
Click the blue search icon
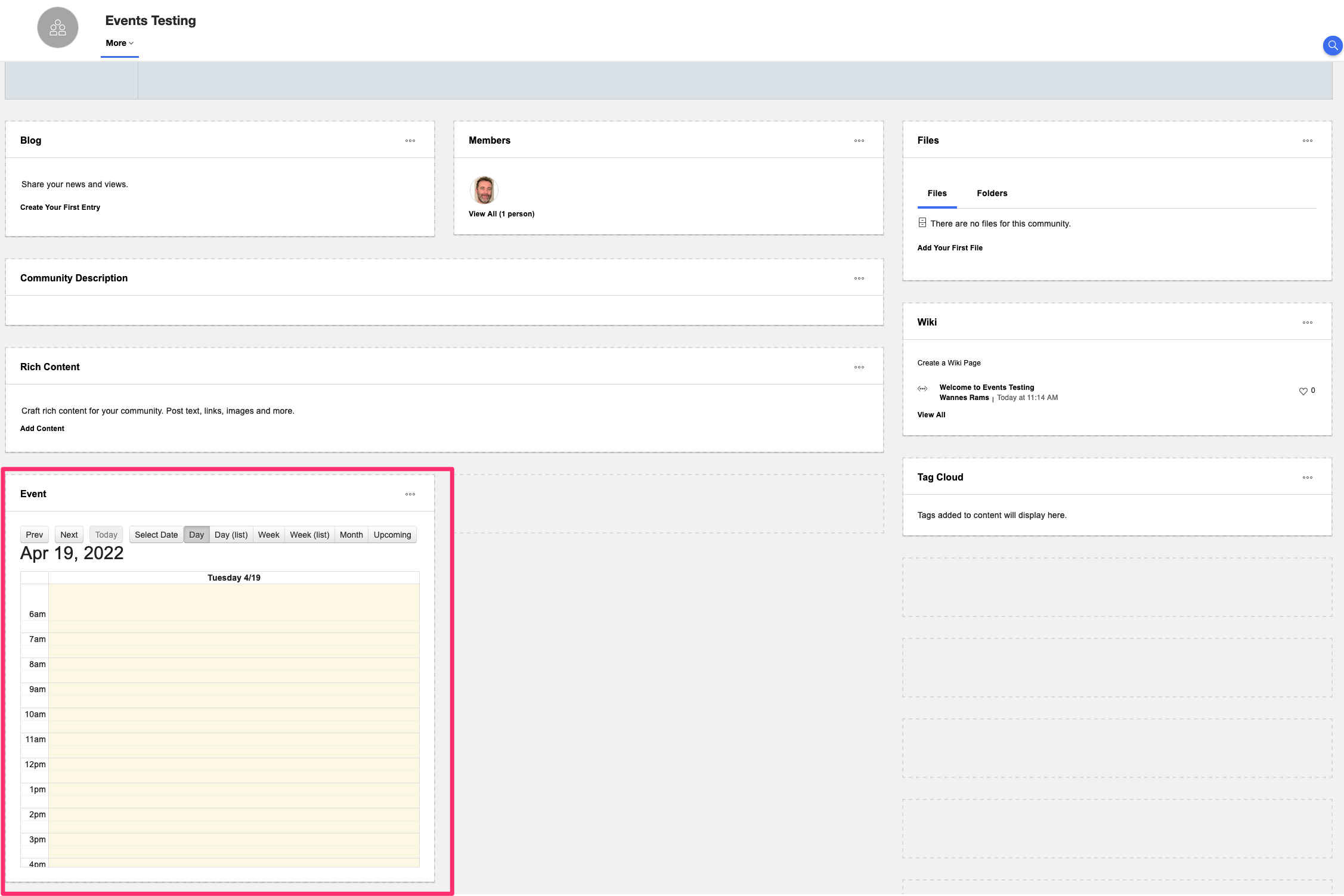coord(1332,45)
